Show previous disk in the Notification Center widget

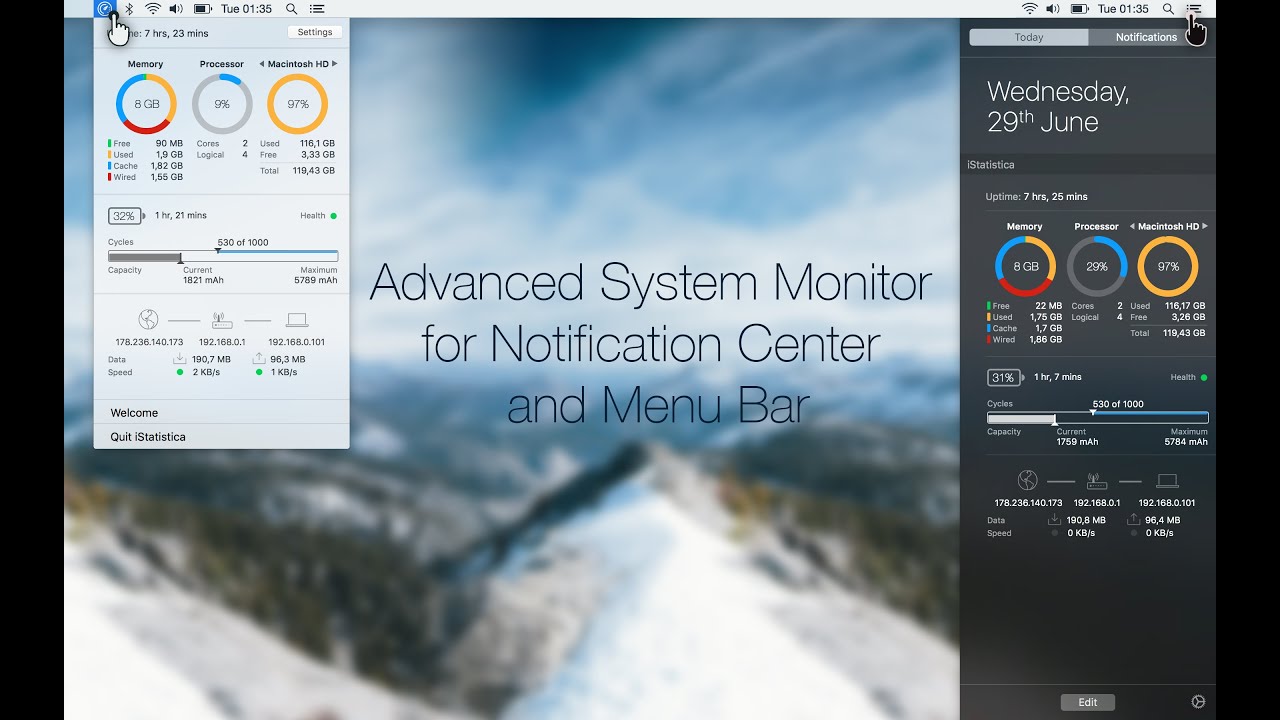click(x=1132, y=226)
